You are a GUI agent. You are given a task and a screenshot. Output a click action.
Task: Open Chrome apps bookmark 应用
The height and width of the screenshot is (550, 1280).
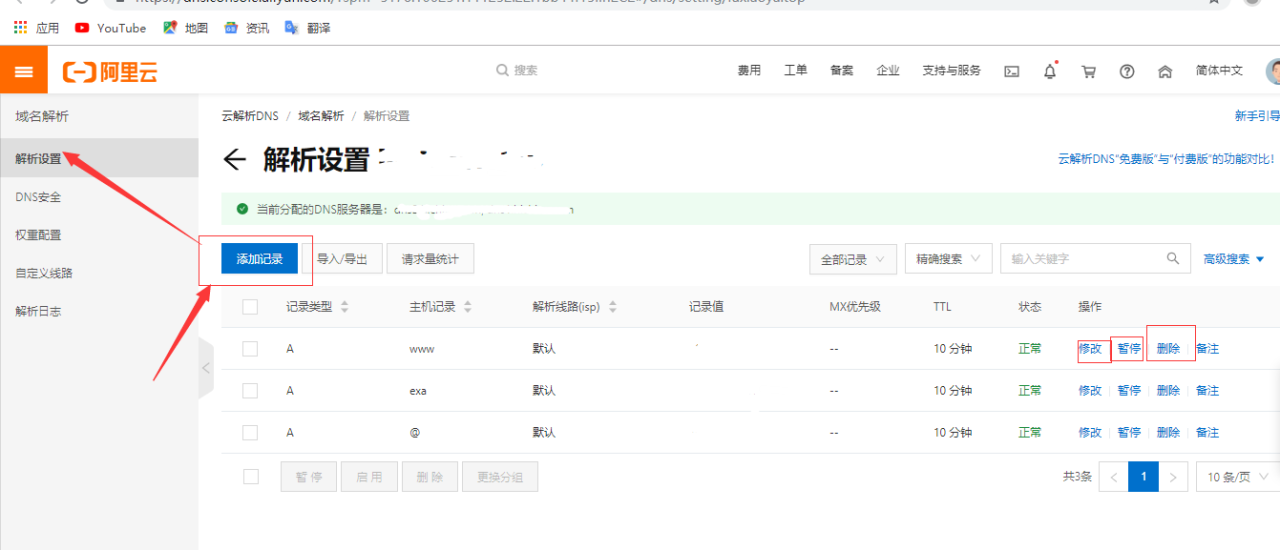(x=36, y=28)
